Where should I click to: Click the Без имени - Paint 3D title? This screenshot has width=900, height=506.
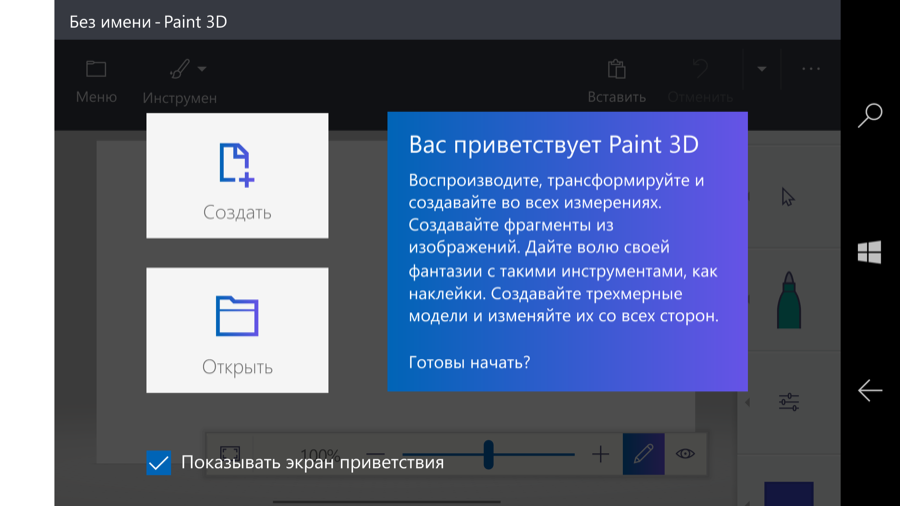pyautogui.click(x=148, y=22)
